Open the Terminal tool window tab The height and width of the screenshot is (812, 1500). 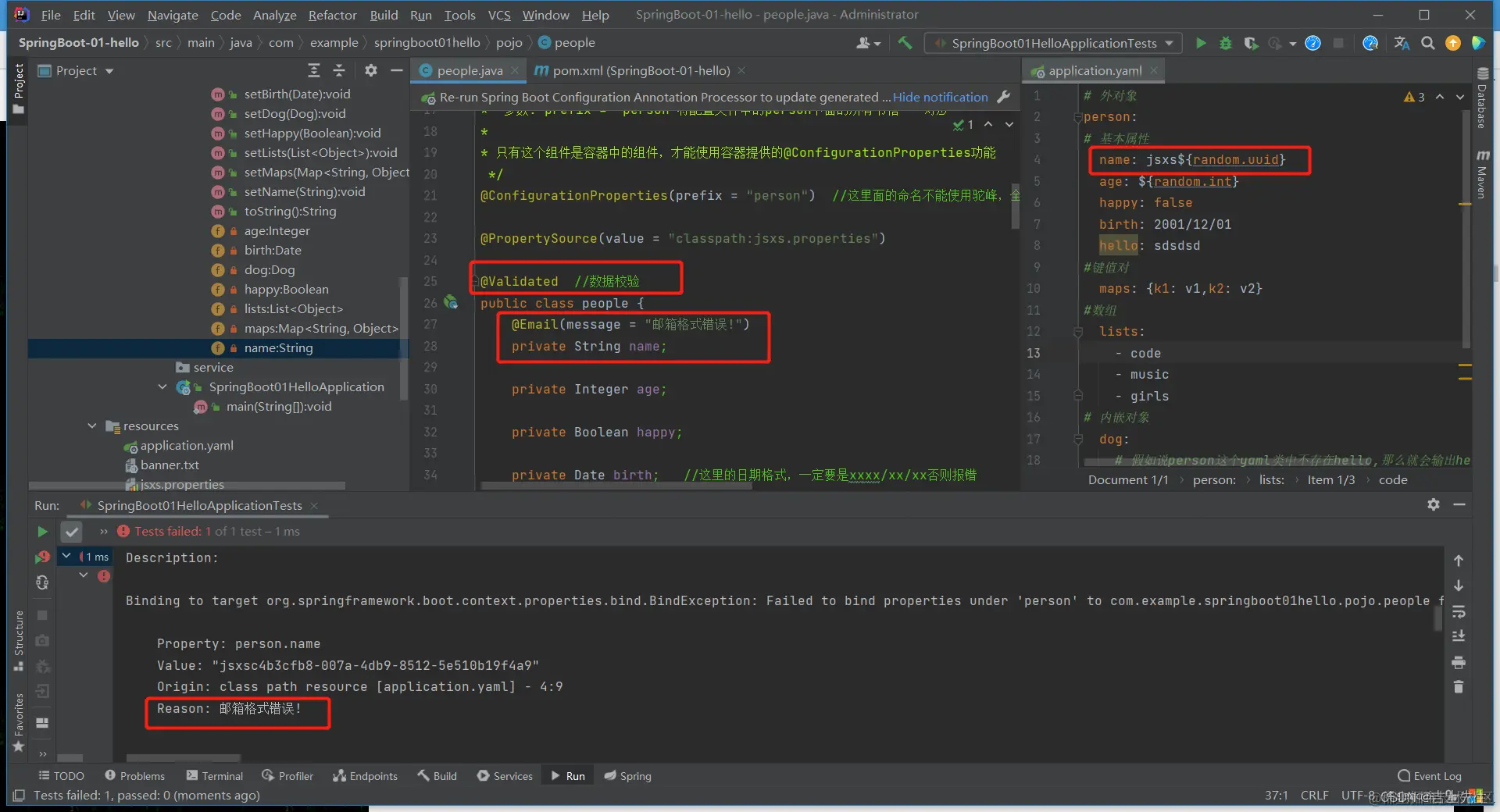pyautogui.click(x=215, y=776)
